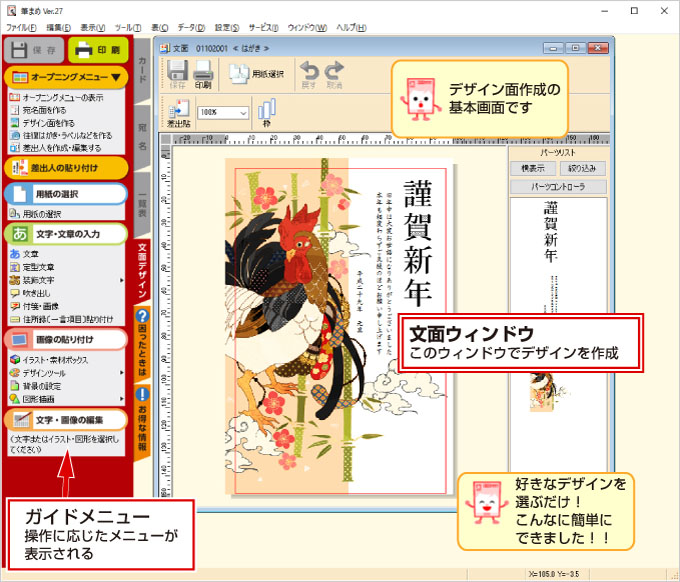The image size is (680, 582).
Task: Click the 戻す undo arrow
Action: pos(309,74)
